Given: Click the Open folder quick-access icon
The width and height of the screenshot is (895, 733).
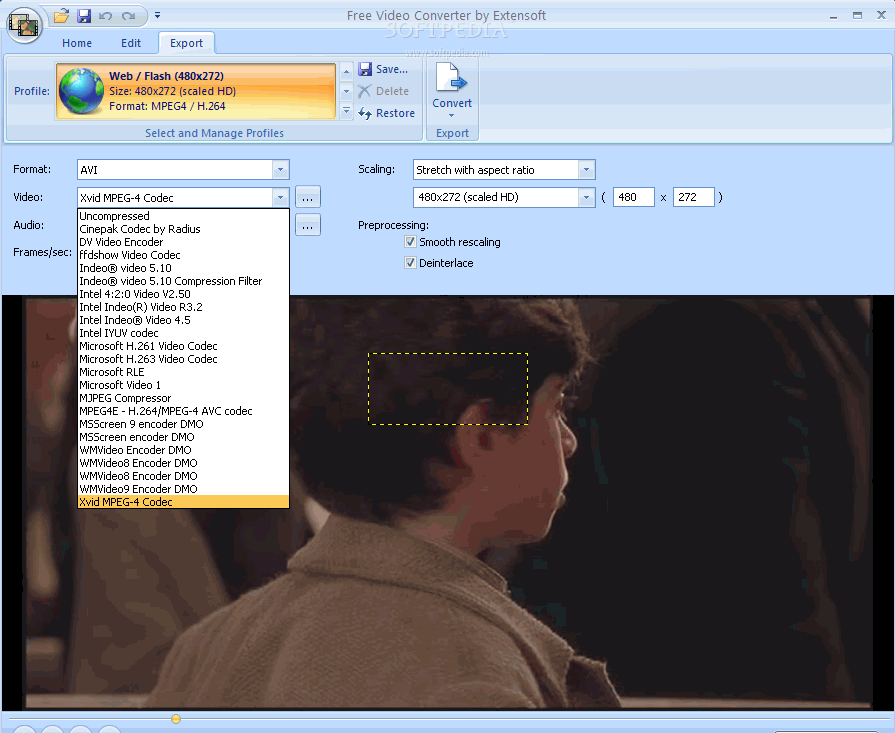Looking at the screenshot, I should click(x=62, y=15).
